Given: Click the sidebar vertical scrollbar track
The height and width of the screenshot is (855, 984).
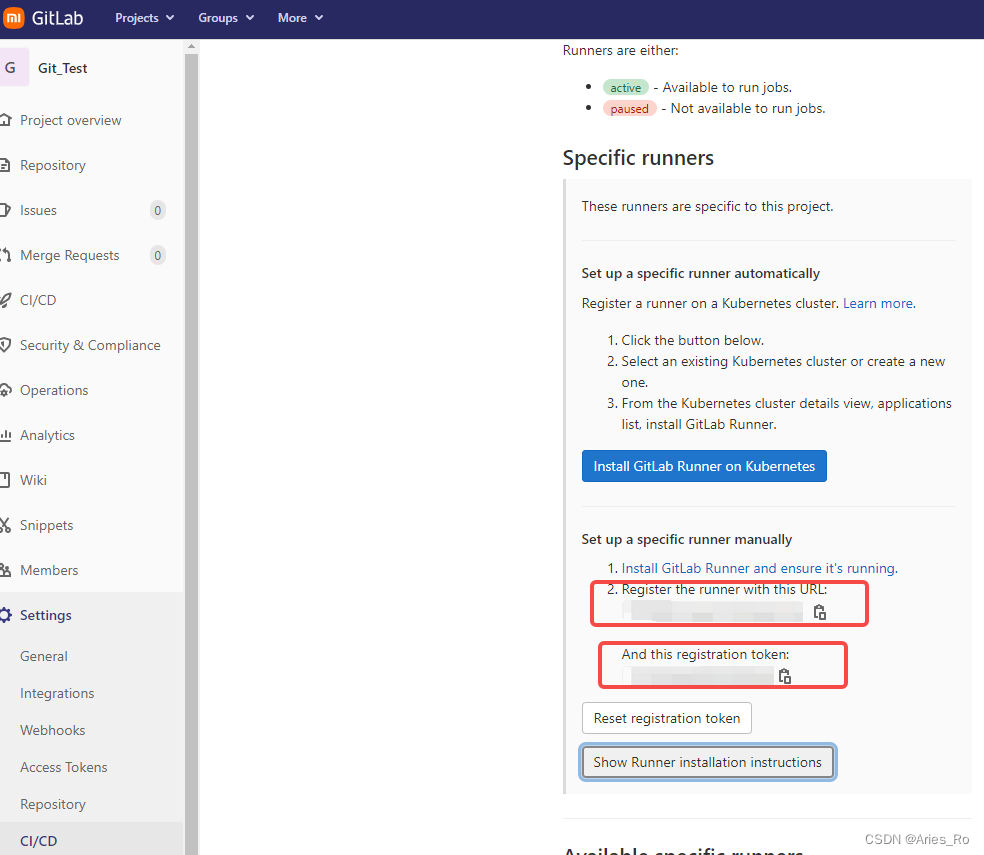Looking at the screenshot, I should pyautogui.click(x=191, y=452).
